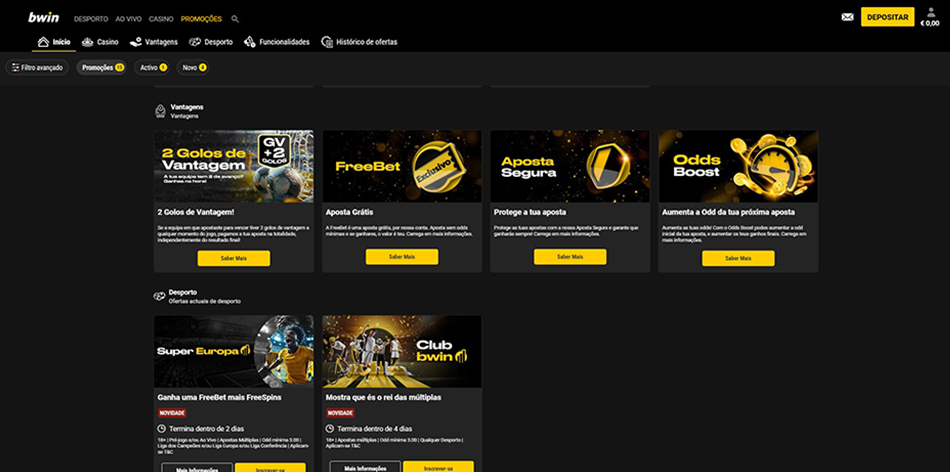Click the Novidade badge on Club bwin card

tap(340, 413)
